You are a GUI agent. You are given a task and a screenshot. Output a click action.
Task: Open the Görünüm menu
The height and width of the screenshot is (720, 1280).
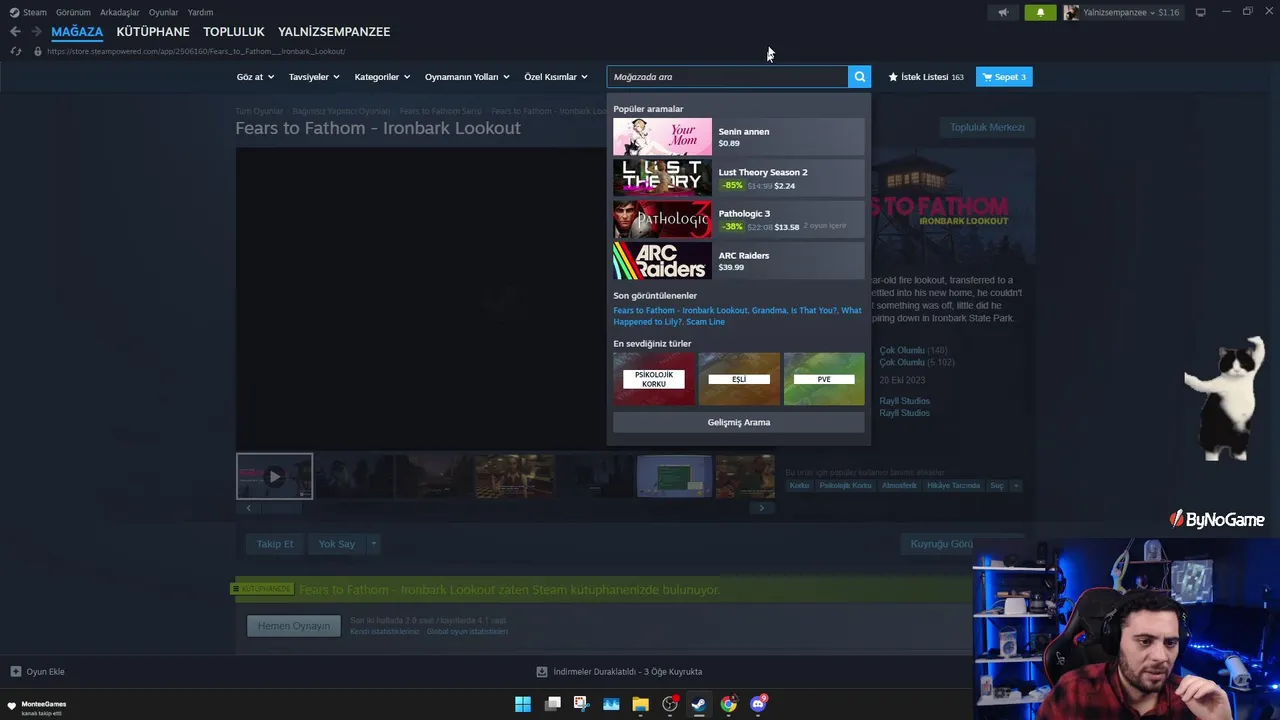[x=73, y=12]
